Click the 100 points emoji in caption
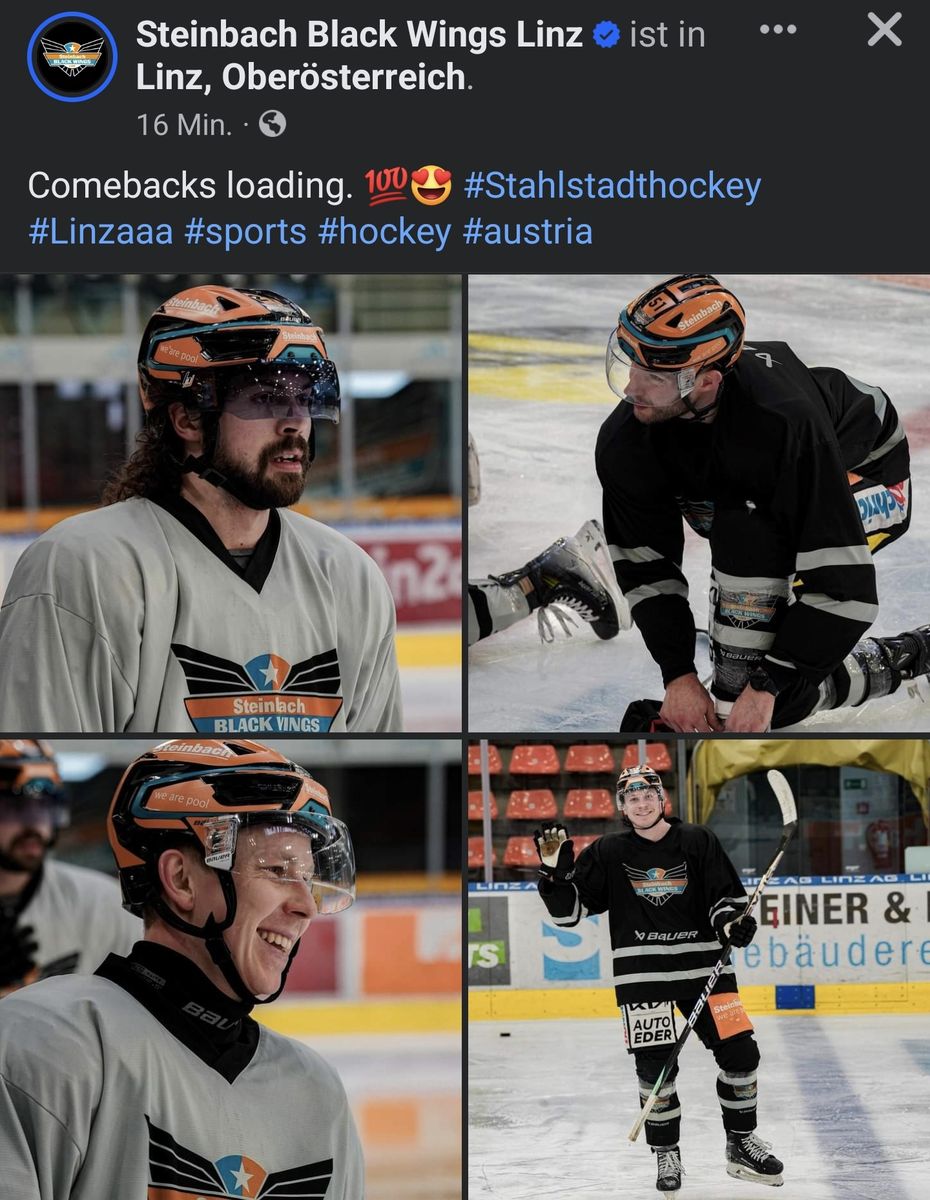The height and width of the screenshot is (1200, 930). 386,186
